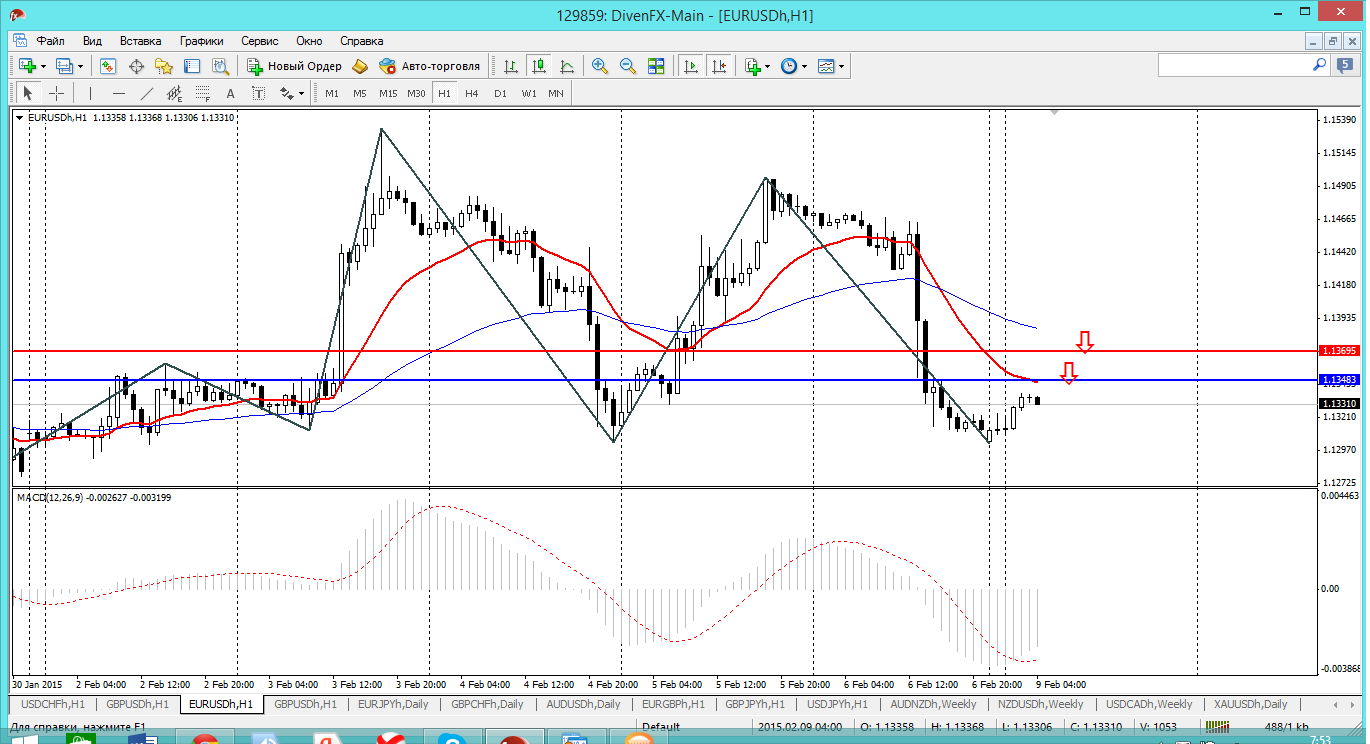Switch to the AUDNZDh,Weekly chart tab

coord(933,704)
